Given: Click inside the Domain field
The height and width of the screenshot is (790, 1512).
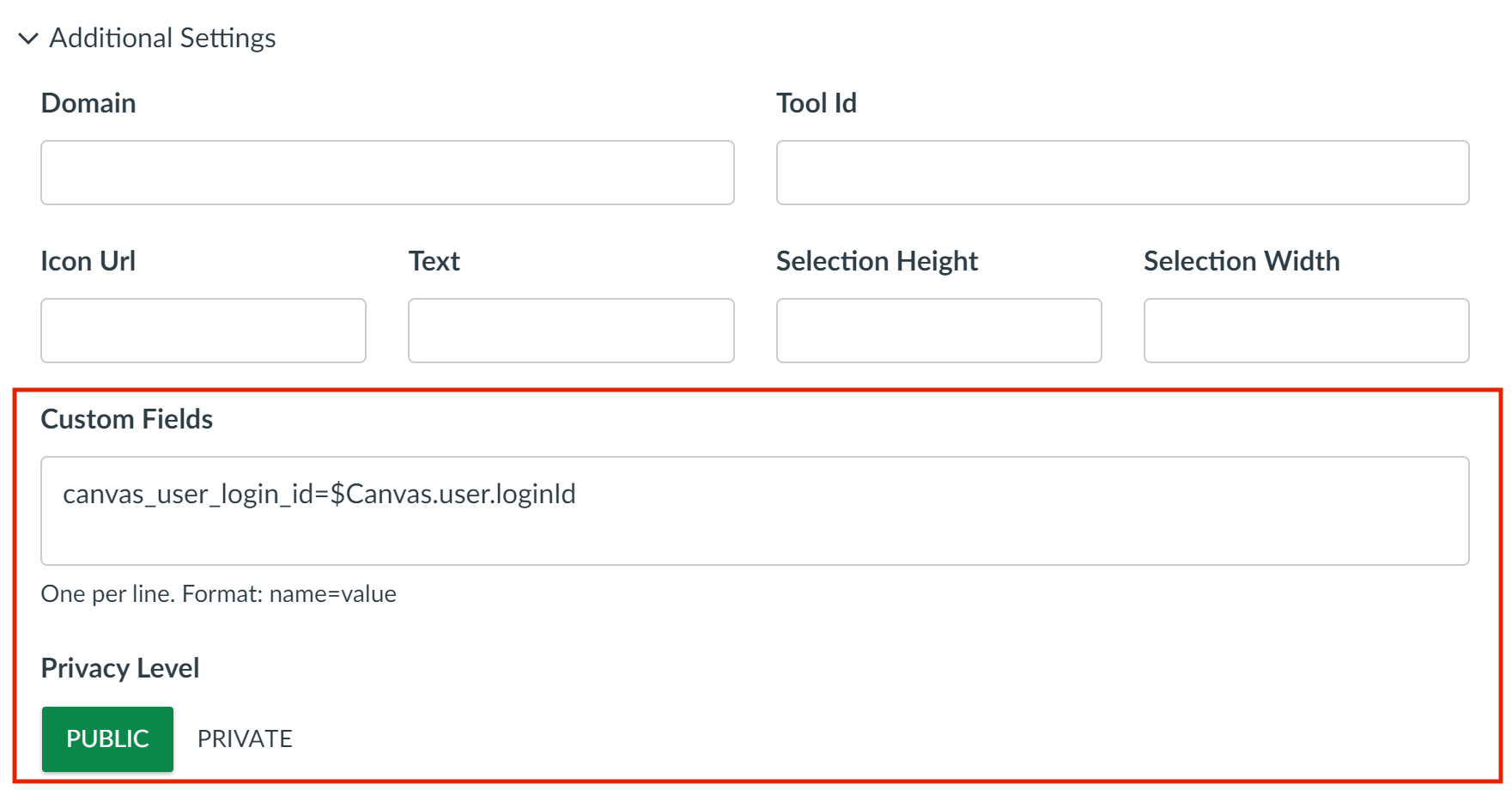Looking at the screenshot, I should [386, 172].
